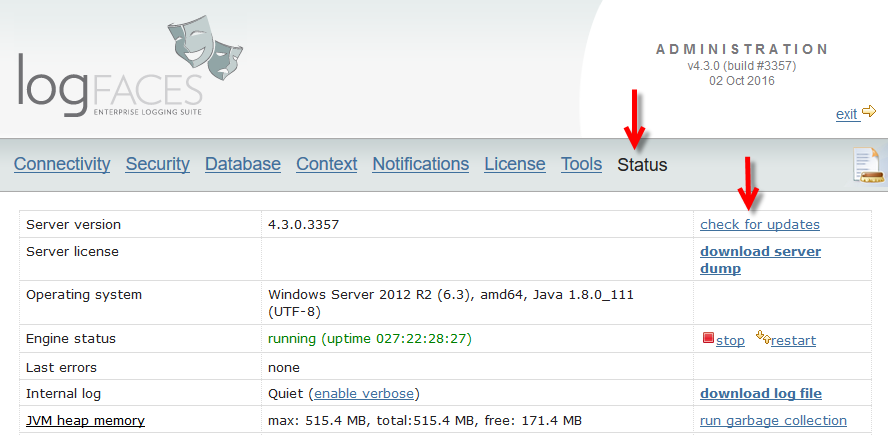The height and width of the screenshot is (436, 888).
Task: Click the heap memory values text
Action: click(425, 421)
